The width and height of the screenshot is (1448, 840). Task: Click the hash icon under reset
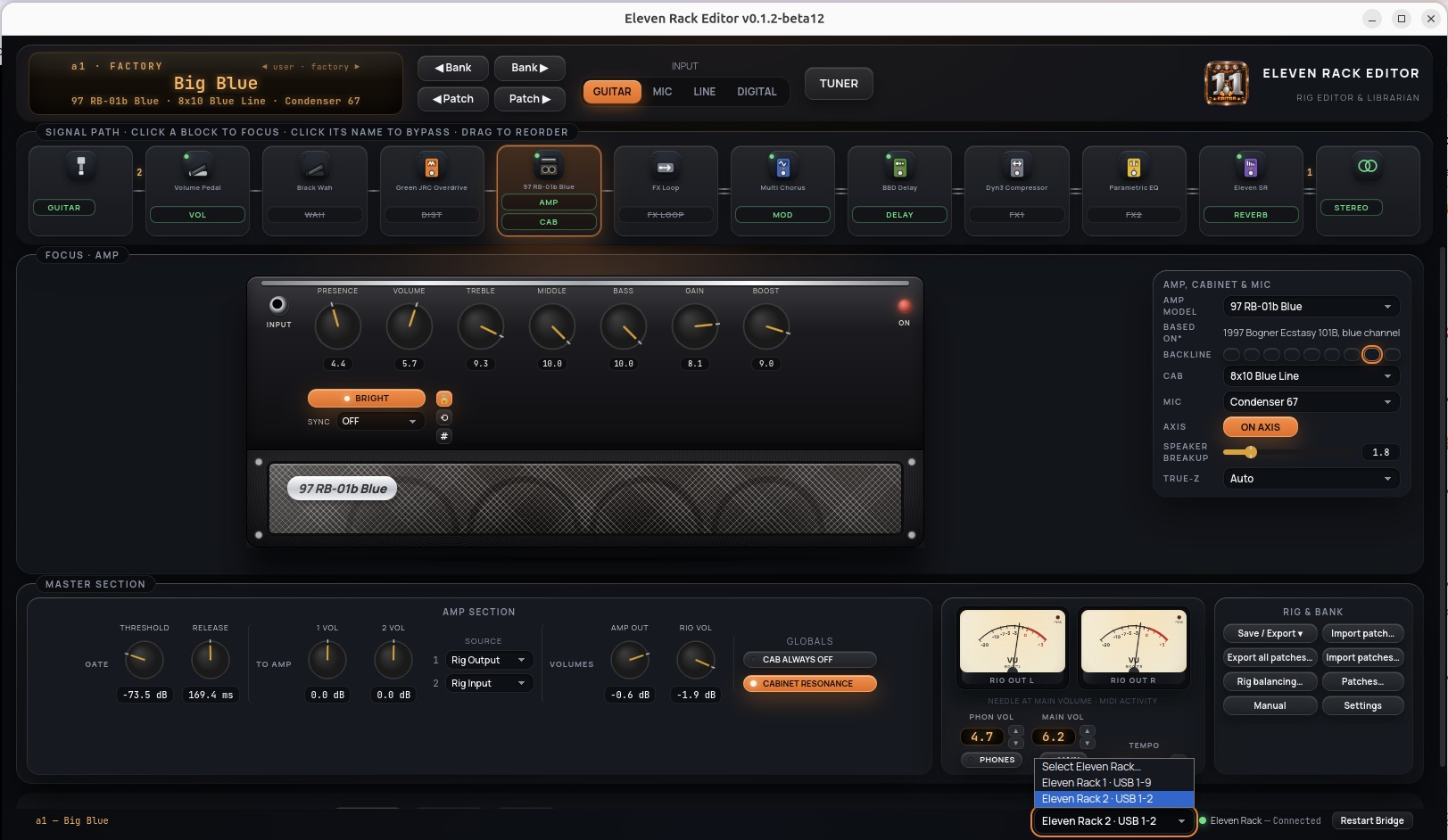click(444, 436)
